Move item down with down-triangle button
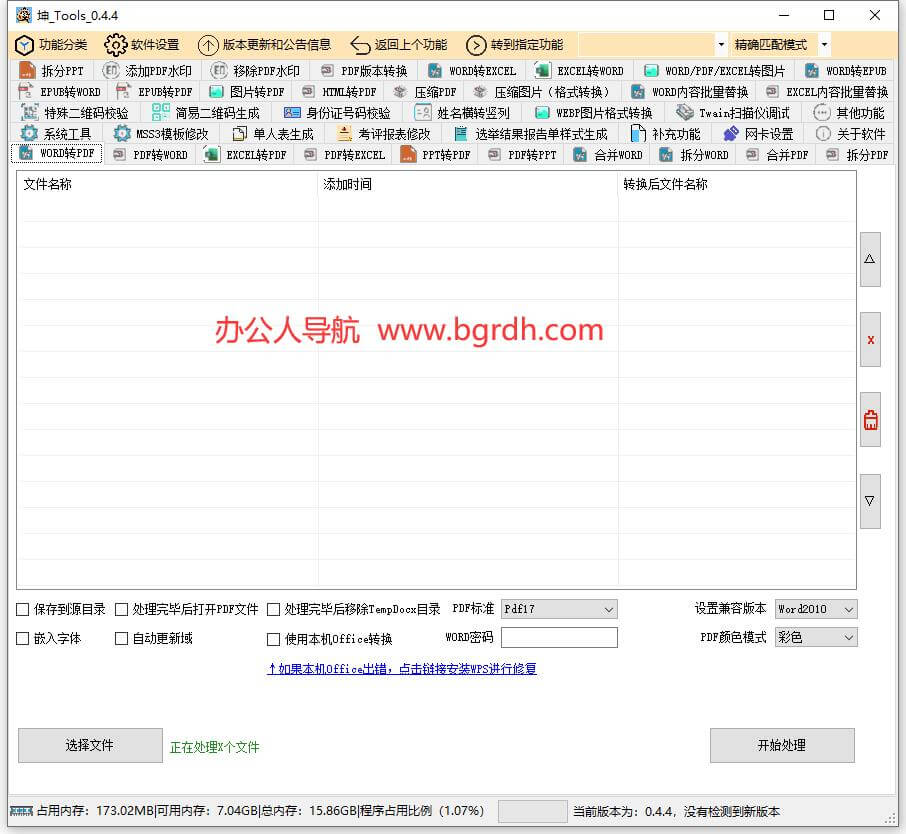The height and width of the screenshot is (834, 906). click(870, 501)
